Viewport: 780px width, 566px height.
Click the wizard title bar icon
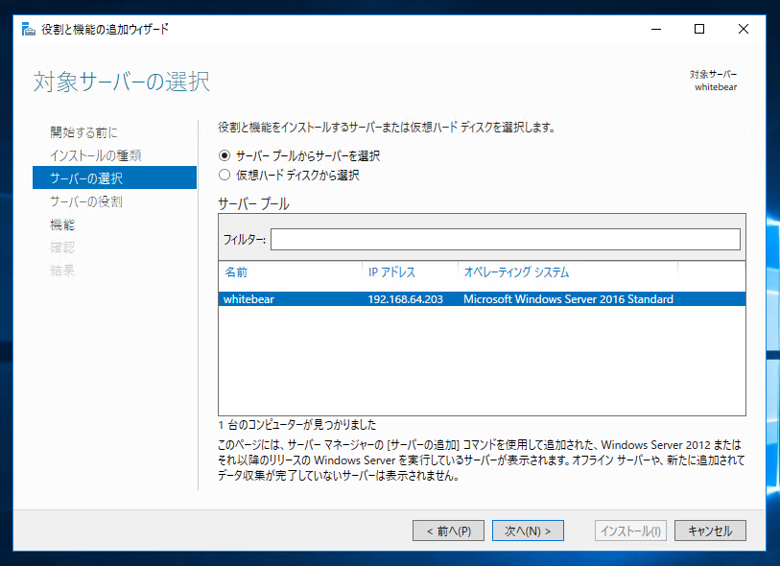[x=28, y=29]
